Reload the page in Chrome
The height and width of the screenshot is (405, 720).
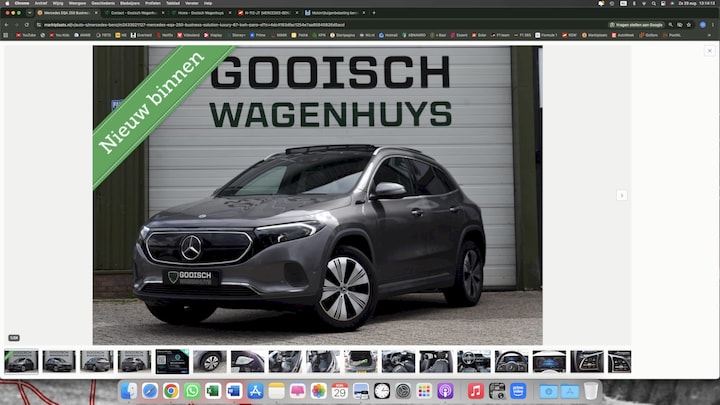click(x=27, y=25)
